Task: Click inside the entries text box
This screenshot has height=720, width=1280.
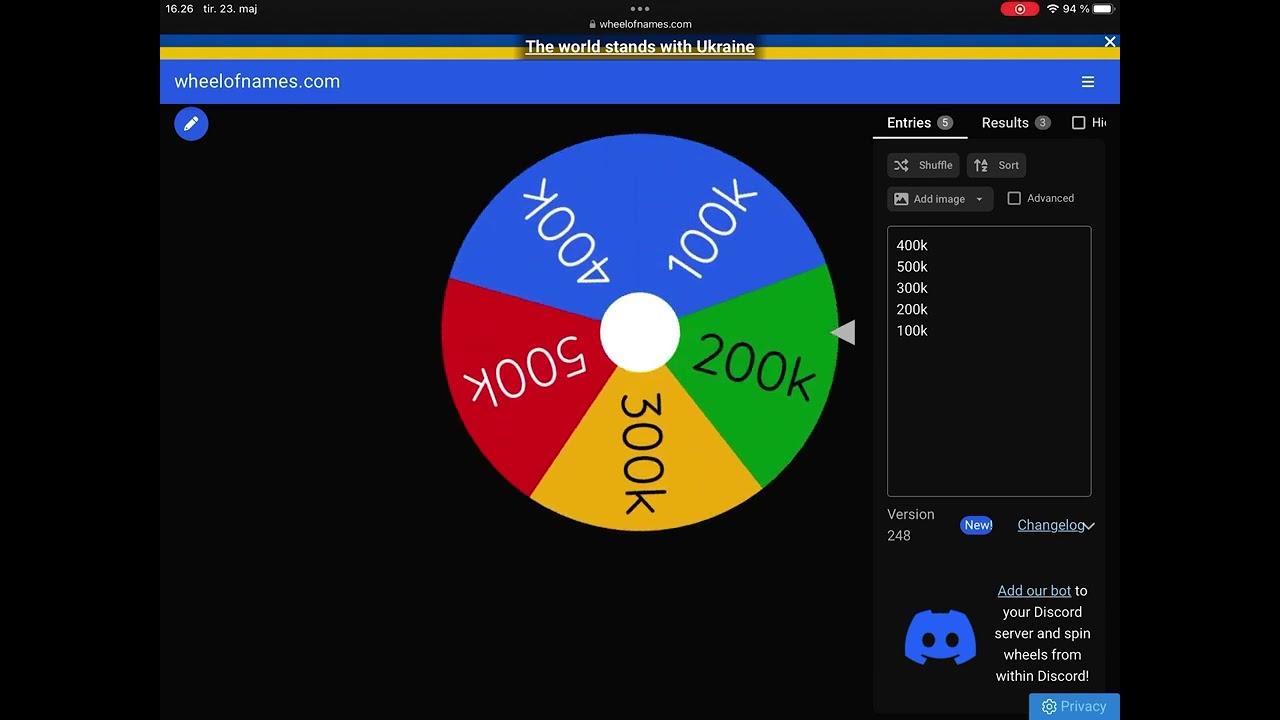Action: point(989,361)
